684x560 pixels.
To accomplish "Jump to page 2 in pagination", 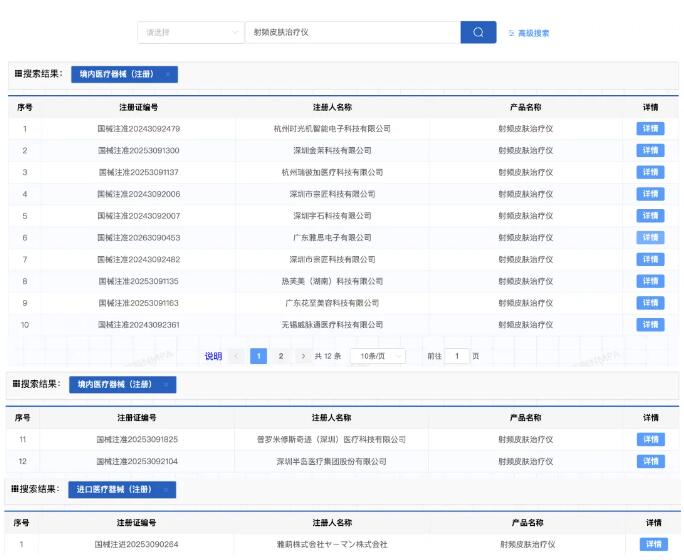I will pos(281,356).
